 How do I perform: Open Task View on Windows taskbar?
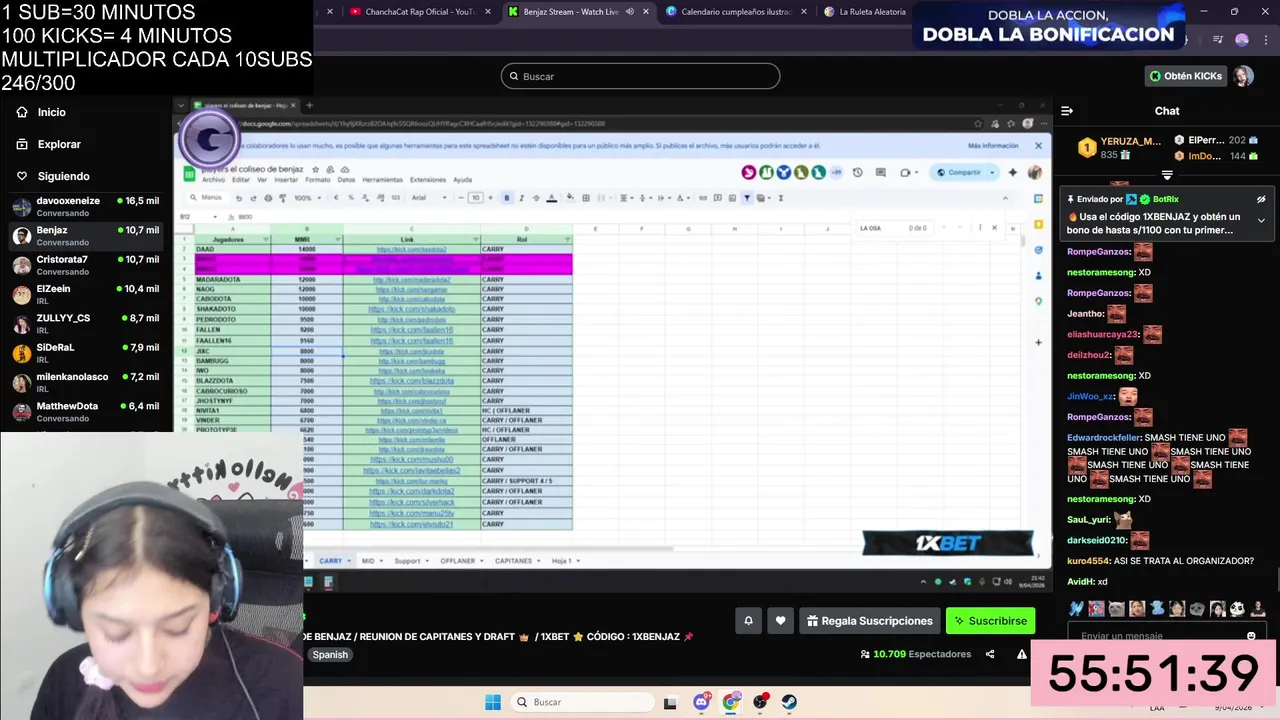671,702
